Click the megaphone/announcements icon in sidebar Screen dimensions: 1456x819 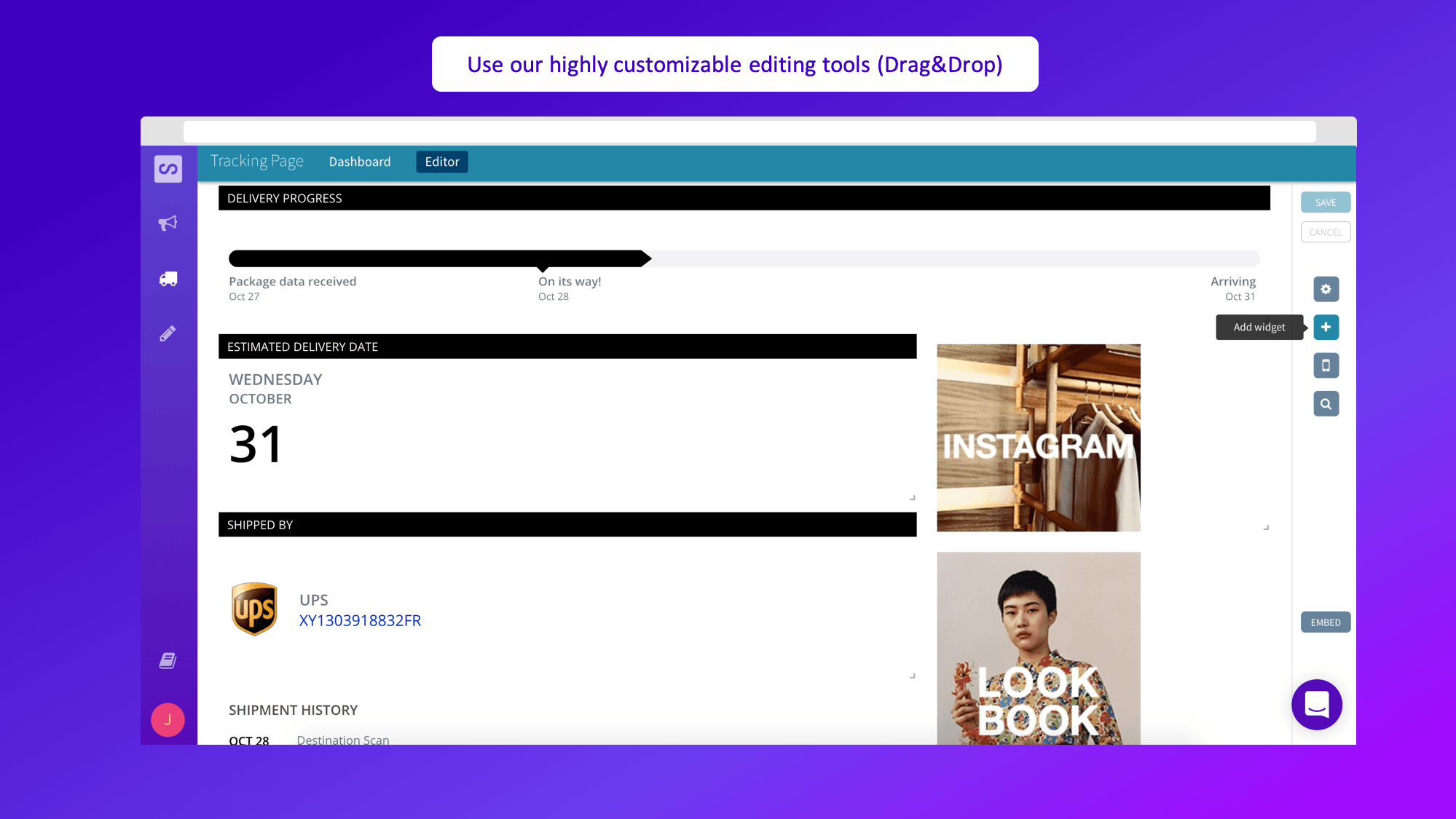pyautogui.click(x=167, y=223)
